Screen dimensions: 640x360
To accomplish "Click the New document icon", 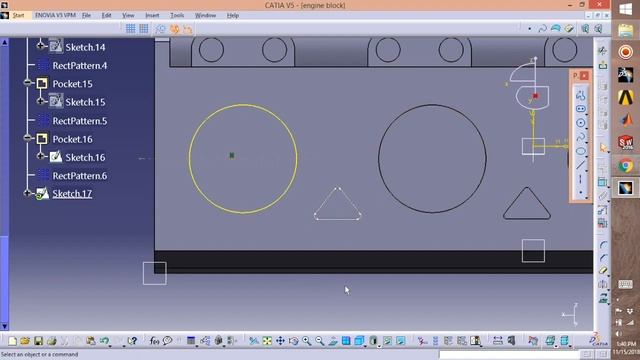I will [12, 341].
